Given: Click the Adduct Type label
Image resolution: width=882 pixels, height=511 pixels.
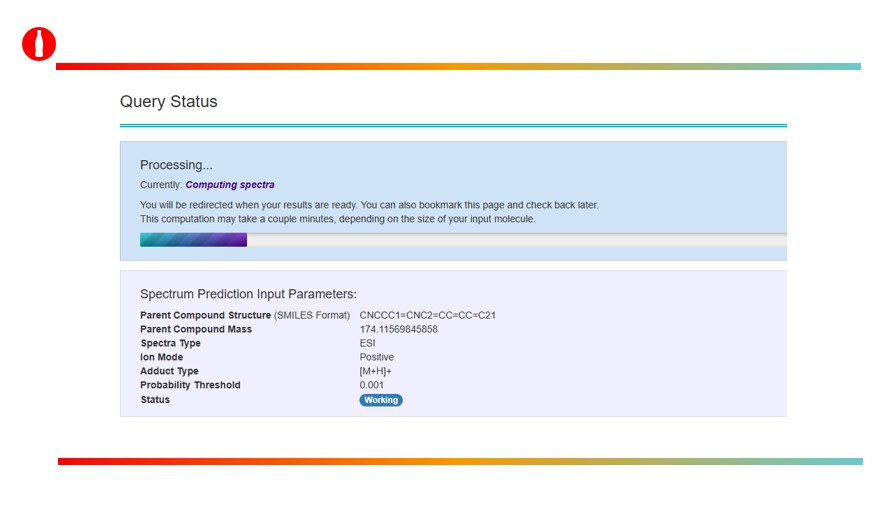Looking at the screenshot, I should (169, 371).
